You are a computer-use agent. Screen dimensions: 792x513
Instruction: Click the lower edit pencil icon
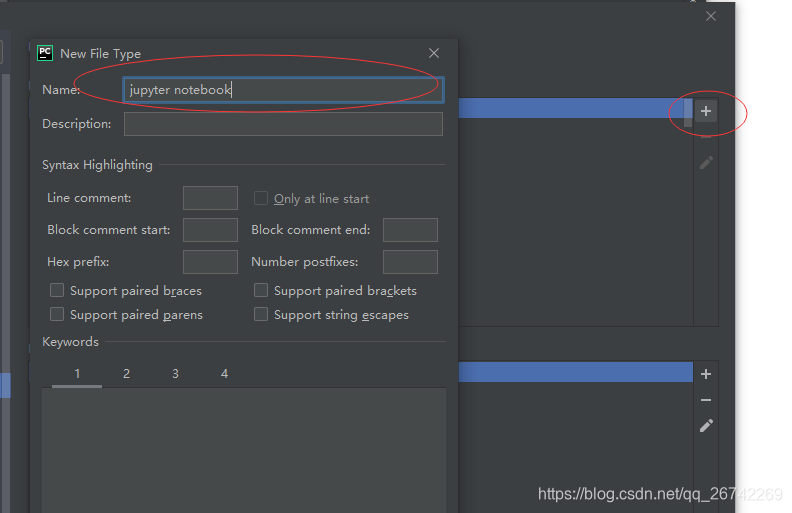pyautogui.click(x=706, y=426)
